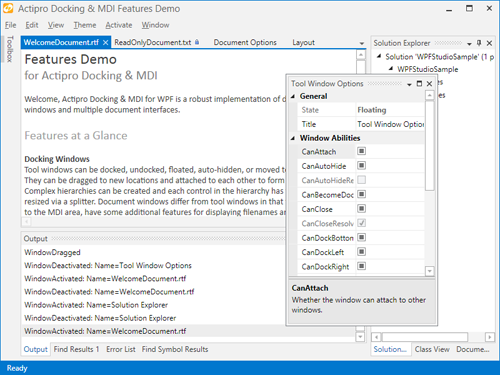Screen dimensions: 500x375
Task: Switch to Find Symbol Results tab
Action: point(175,349)
